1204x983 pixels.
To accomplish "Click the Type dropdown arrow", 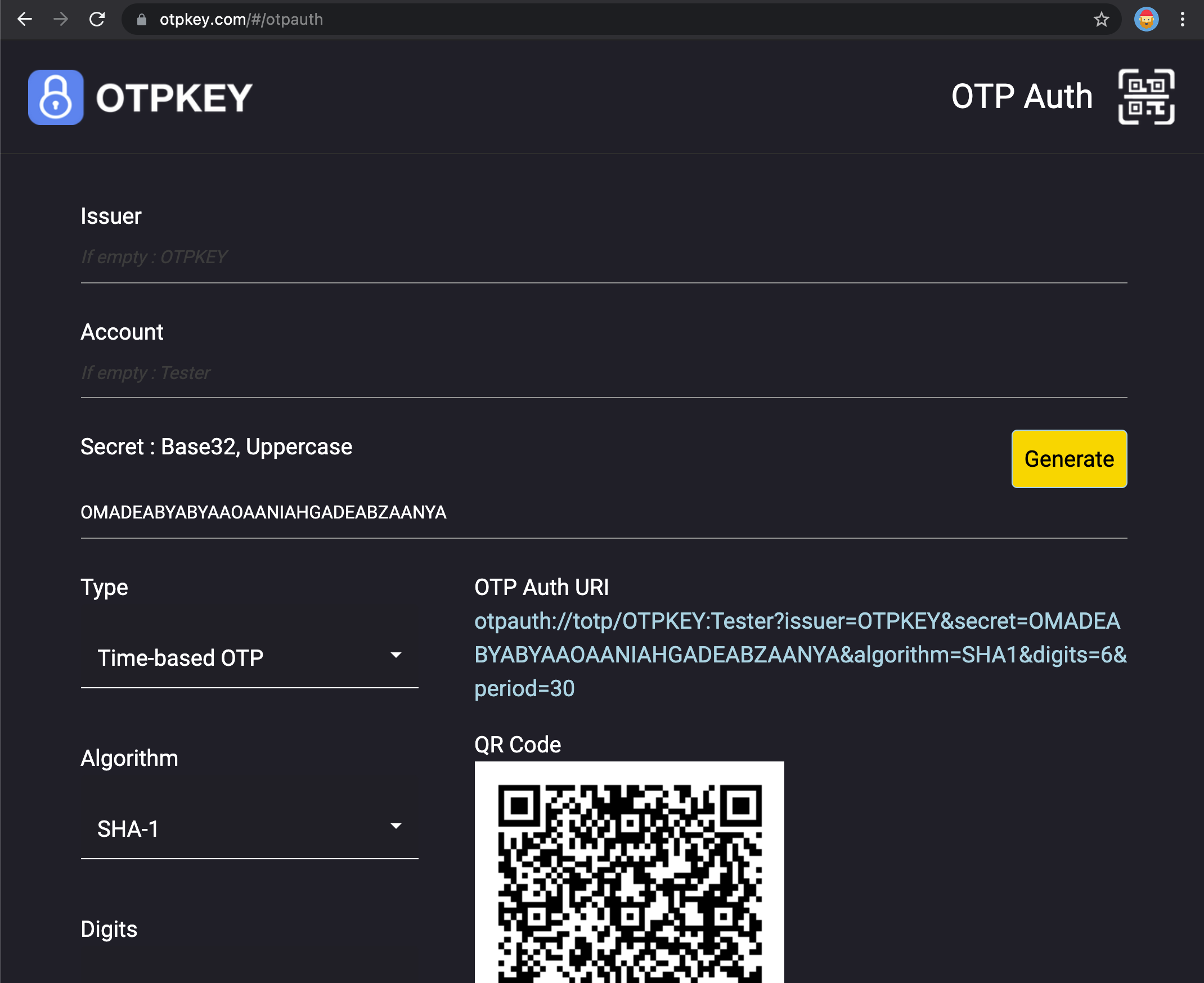I will click(396, 655).
